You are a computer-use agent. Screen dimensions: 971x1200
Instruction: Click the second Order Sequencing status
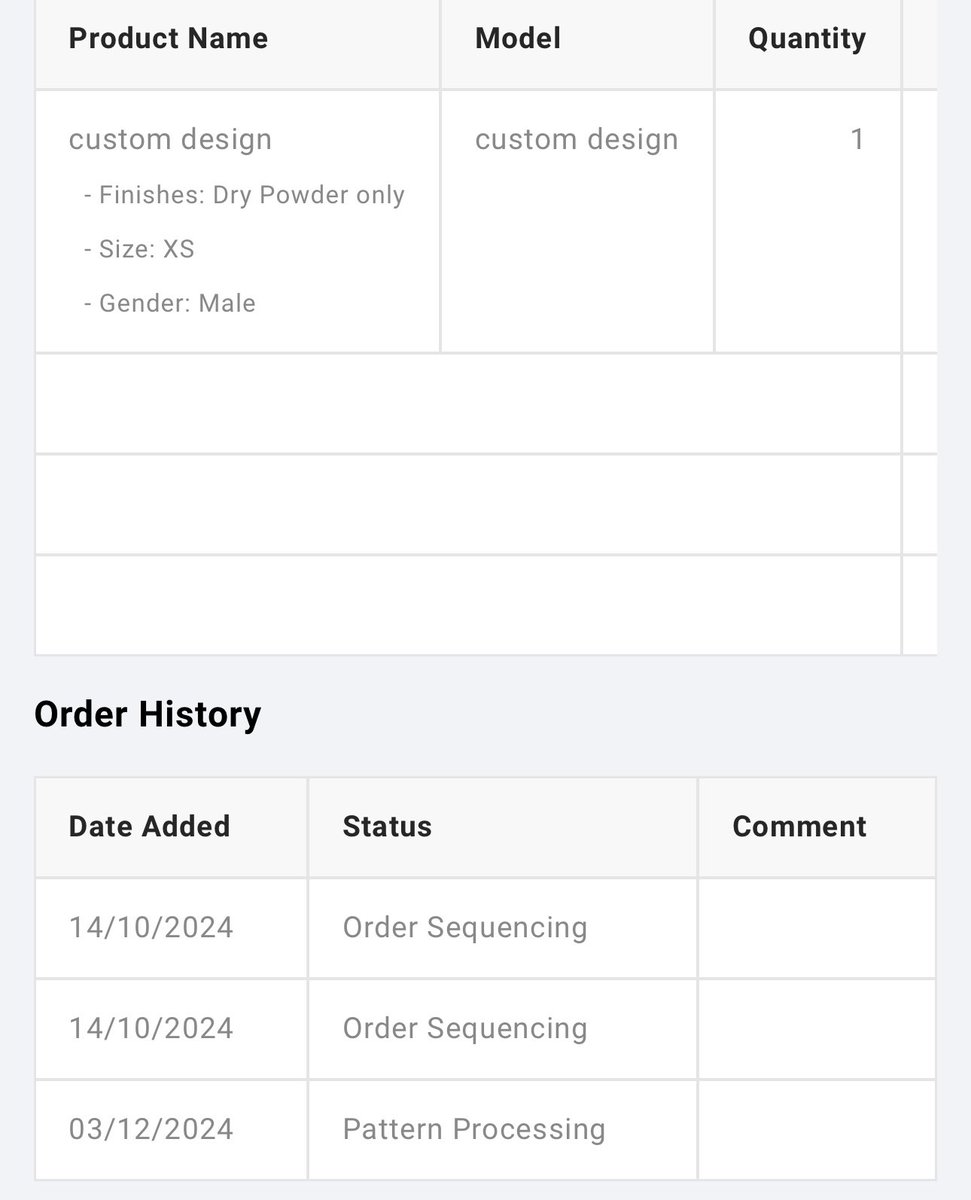[465, 1028]
